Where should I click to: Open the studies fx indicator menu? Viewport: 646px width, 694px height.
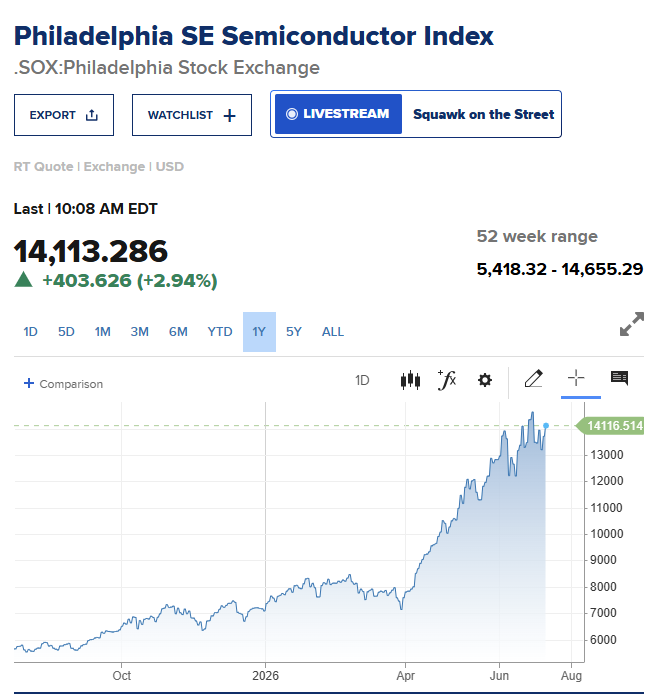[447, 380]
